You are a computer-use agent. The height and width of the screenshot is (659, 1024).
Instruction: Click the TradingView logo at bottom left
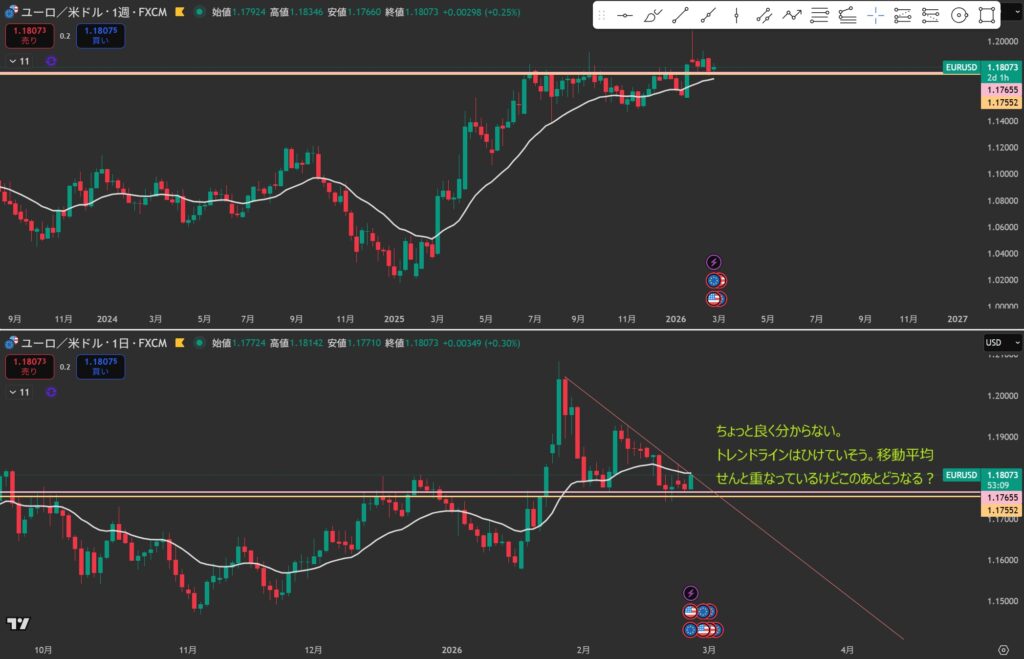17,624
